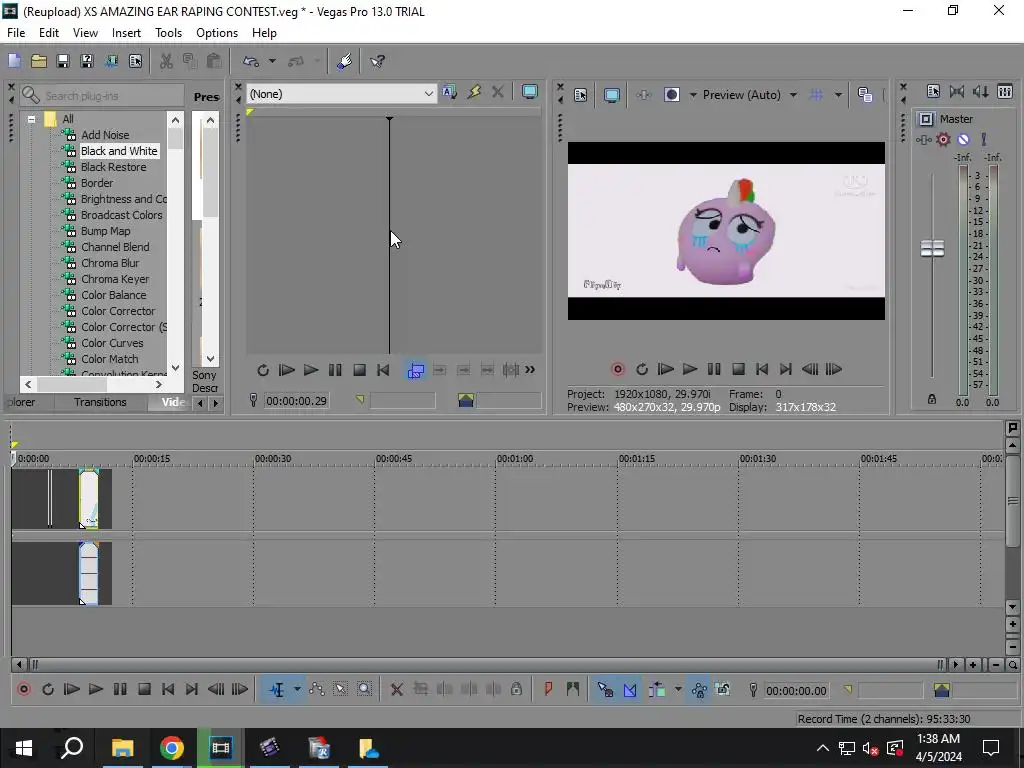
Task: Select the Add Noise effect
Action: [104, 135]
